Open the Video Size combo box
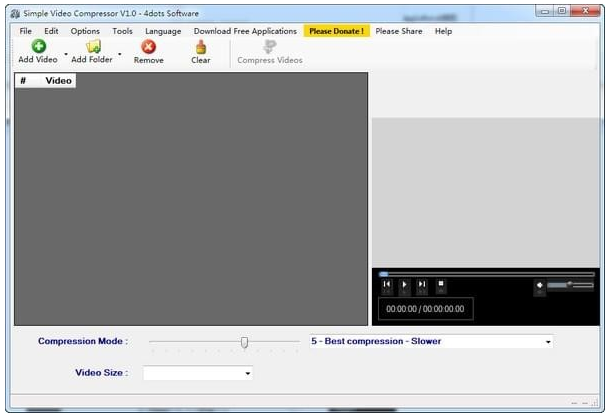This screenshot has width=607, height=417. tap(248, 373)
